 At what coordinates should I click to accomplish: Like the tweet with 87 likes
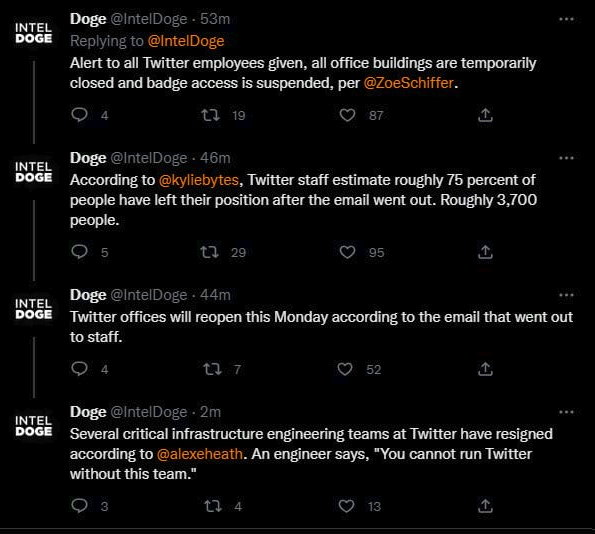pos(347,115)
